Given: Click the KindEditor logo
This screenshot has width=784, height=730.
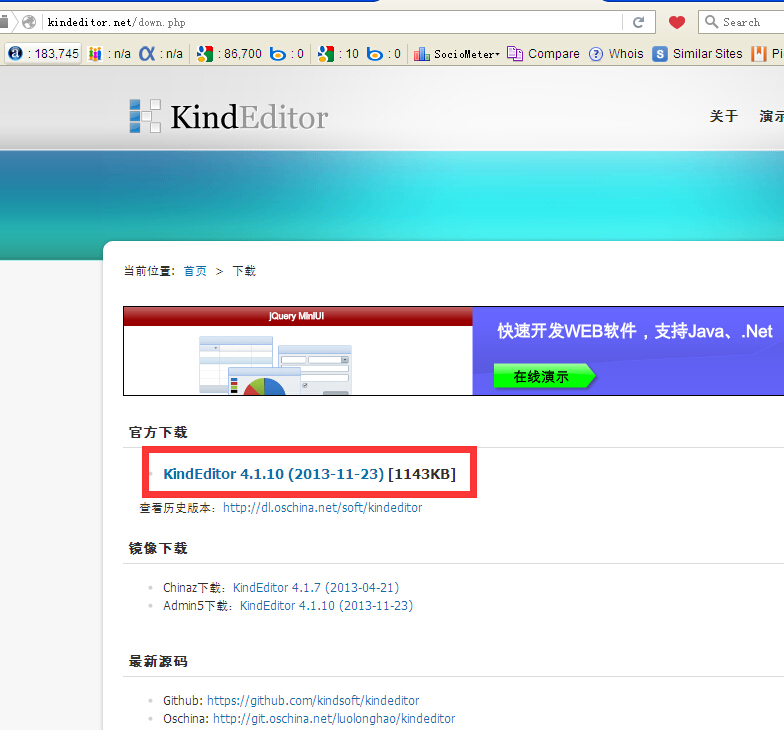Looking at the screenshot, I should [229, 117].
